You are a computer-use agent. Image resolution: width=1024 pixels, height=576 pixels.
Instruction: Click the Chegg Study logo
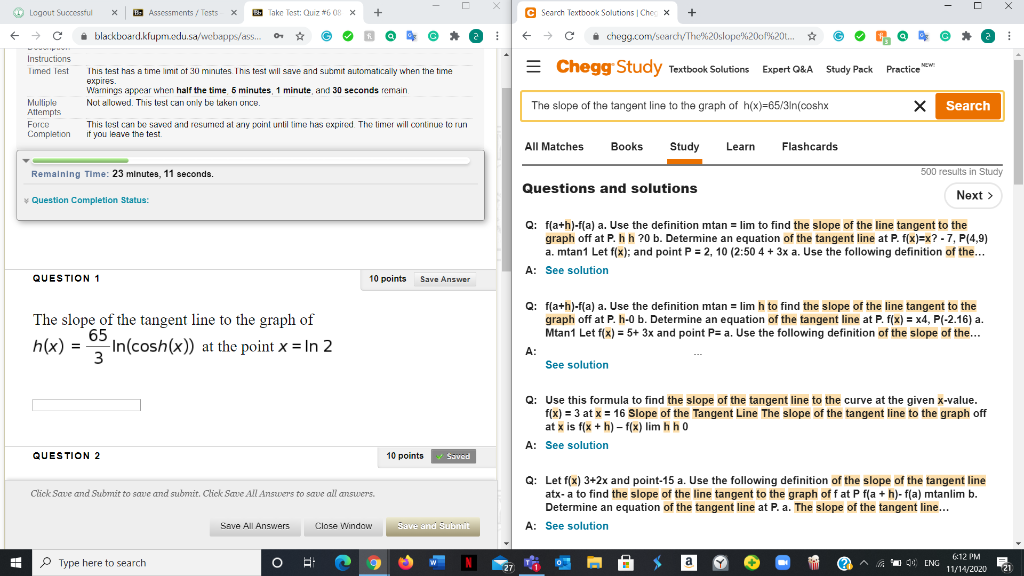tap(609, 67)
